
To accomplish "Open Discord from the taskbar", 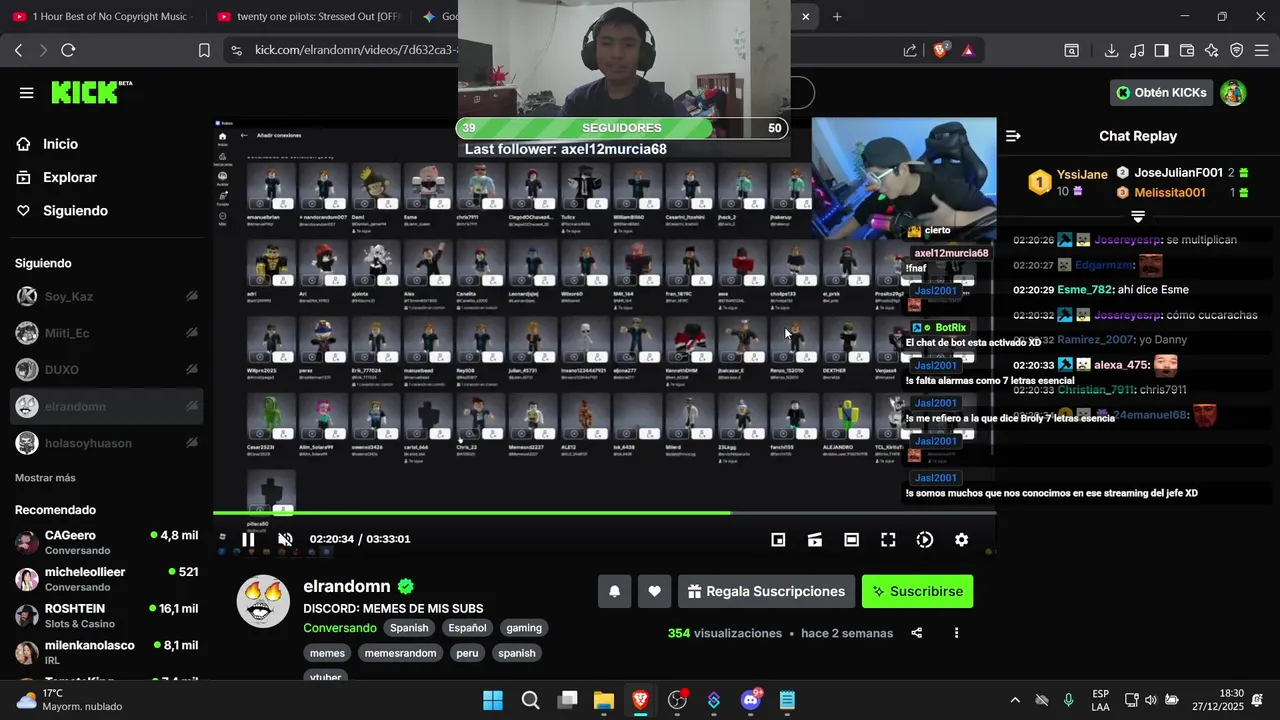I will [x=751, y=700].
